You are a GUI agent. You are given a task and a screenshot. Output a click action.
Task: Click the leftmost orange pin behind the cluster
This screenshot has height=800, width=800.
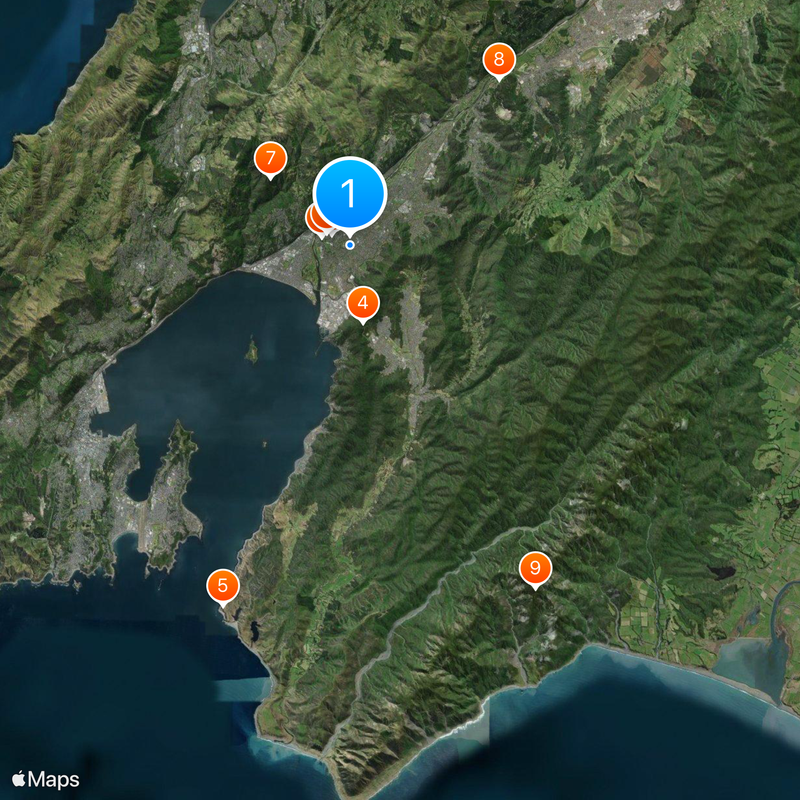308,216
